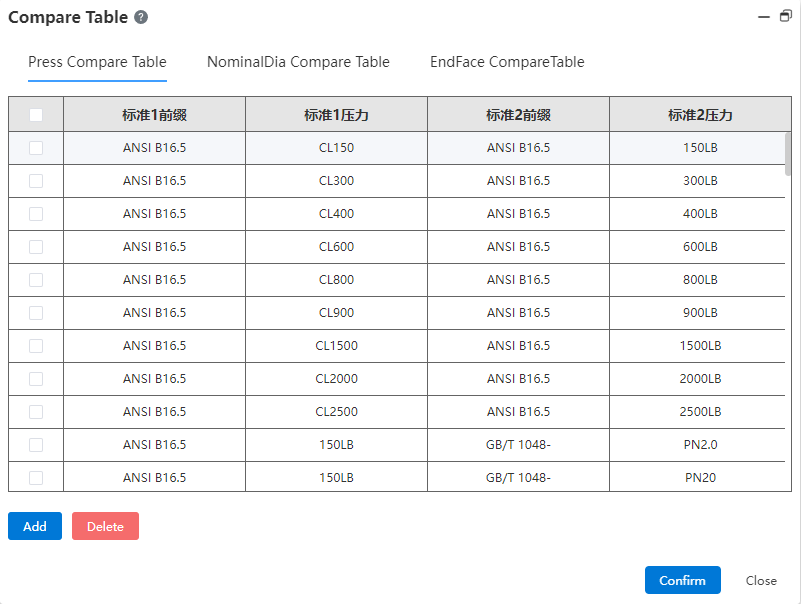The height and width of the screenshot is (604, 801).
Task: Click the red Delete button
Action: pyautogui.click(x=105, y=526)
